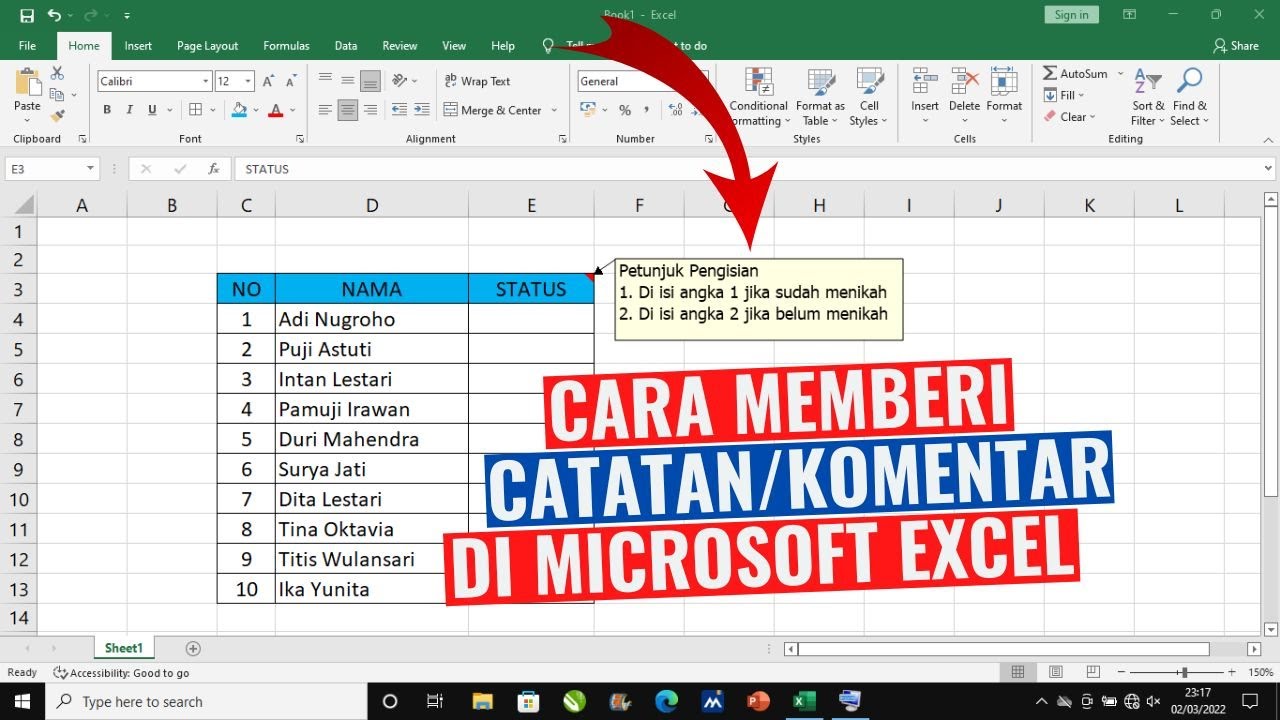Screen dimensions: 1280x720
Task: Toggle Wrap Text
Action: point(476,81)
